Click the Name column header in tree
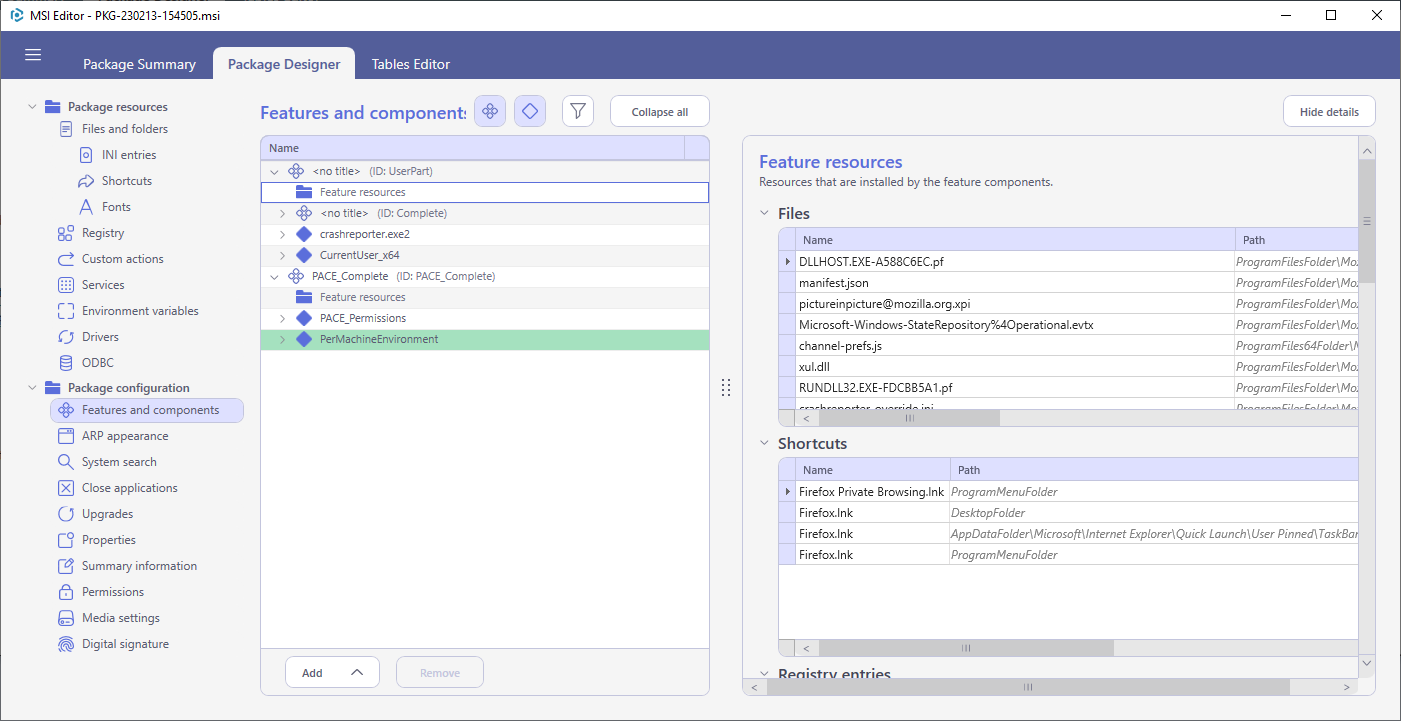The width and height of the screenshot is (1401, 721). [x=472, y=148]
